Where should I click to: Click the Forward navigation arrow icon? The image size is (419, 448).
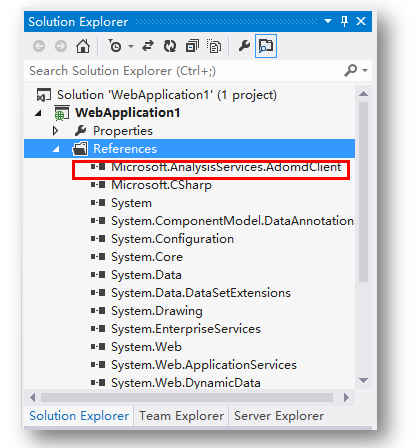[61, 46]
